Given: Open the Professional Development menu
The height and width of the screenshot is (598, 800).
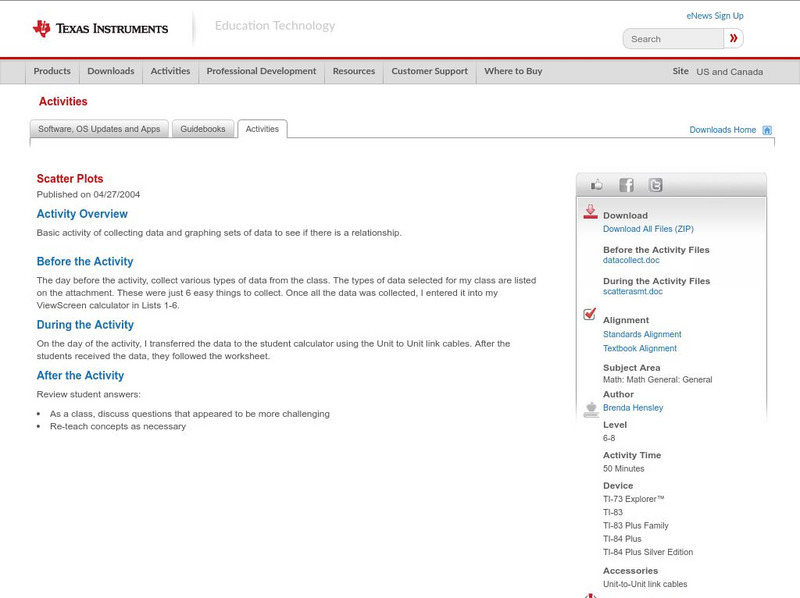Looking at the screenshot, I should (x=261, y=72).
